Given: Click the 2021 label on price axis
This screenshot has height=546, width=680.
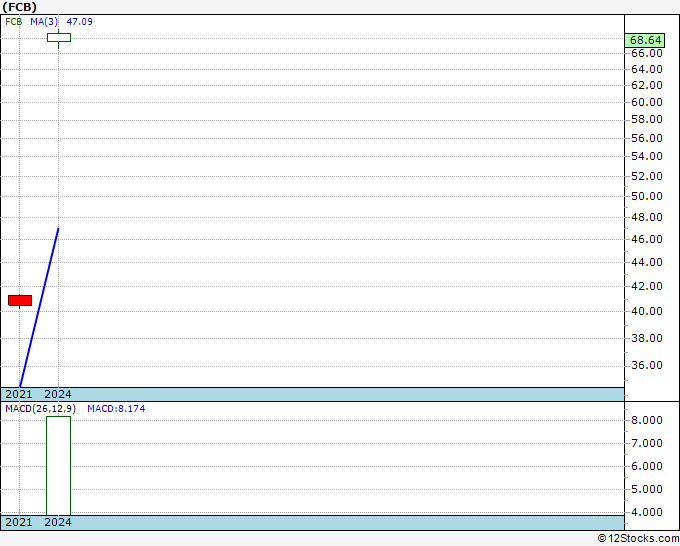Looking at the screenshot, I should tap(19, 394).
